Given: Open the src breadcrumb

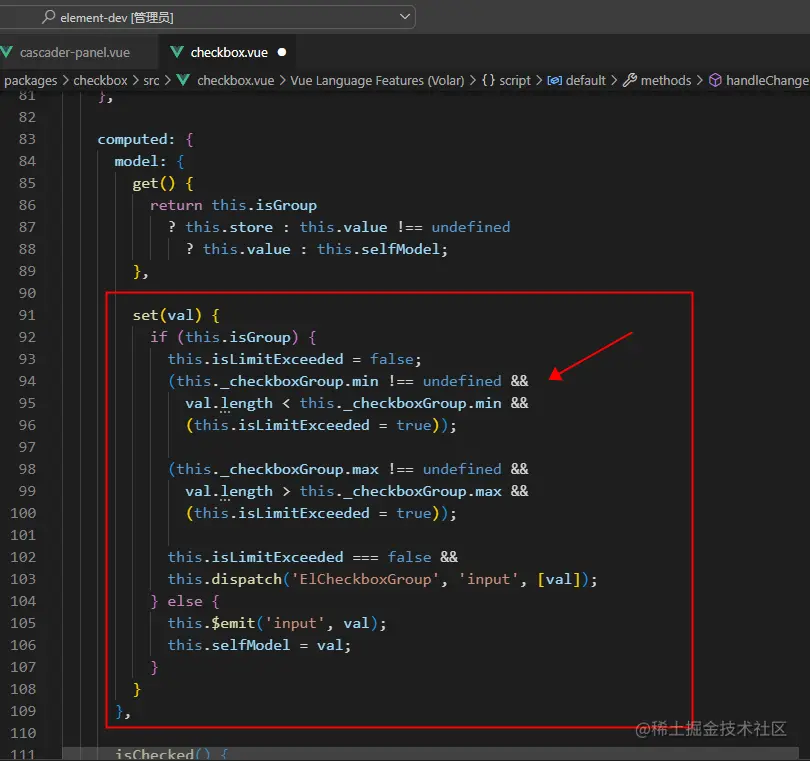Looking at the screenshot, I should click(151, 81).
